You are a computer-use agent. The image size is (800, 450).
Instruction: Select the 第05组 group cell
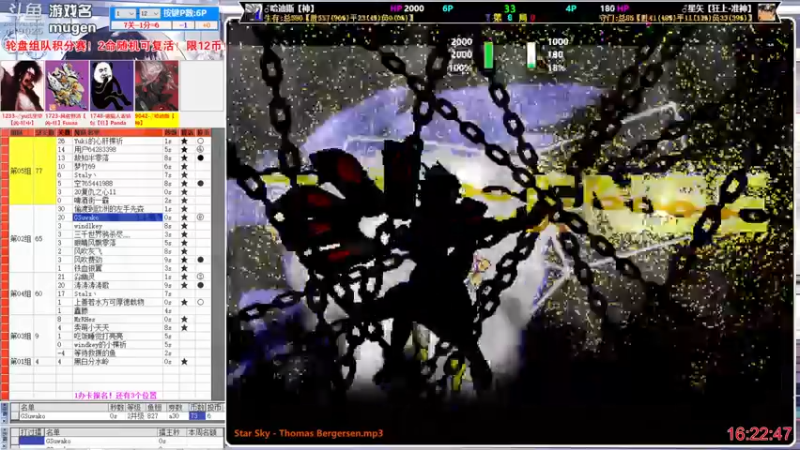pos(21,171)
